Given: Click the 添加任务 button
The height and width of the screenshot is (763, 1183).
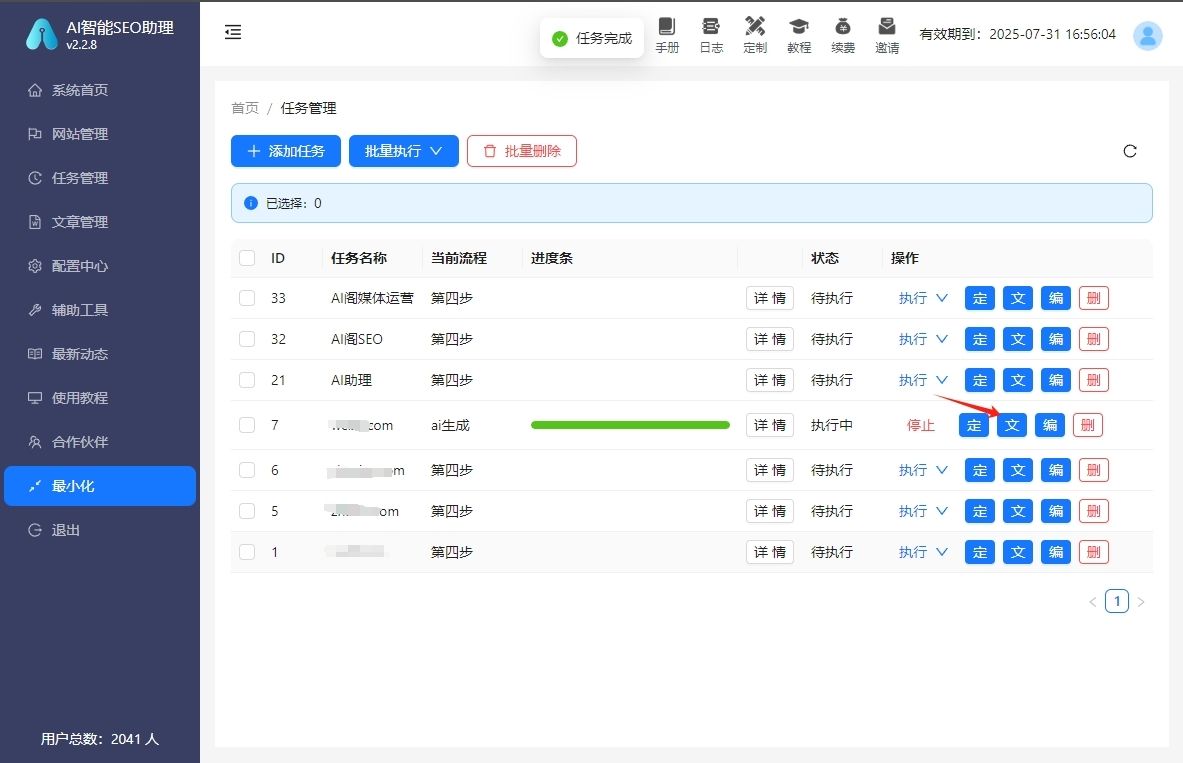Looking at the screenshot, I should click(x=286, y=151).
